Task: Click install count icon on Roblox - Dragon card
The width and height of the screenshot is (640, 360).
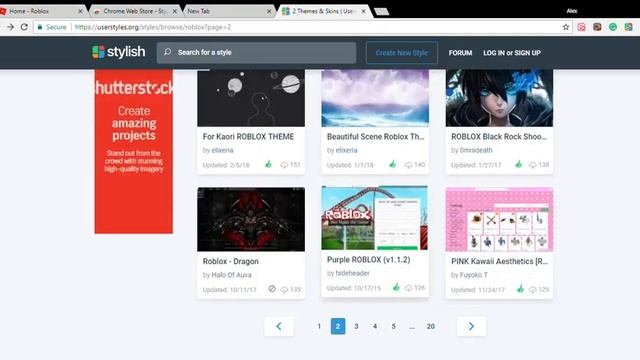Action: coord(284,289)
